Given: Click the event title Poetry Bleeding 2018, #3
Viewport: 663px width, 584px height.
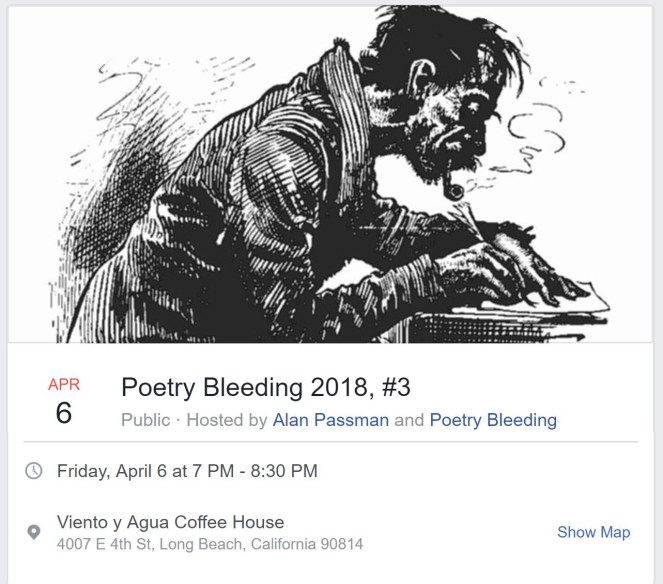Looking at the screenshot, I should 266,387.
